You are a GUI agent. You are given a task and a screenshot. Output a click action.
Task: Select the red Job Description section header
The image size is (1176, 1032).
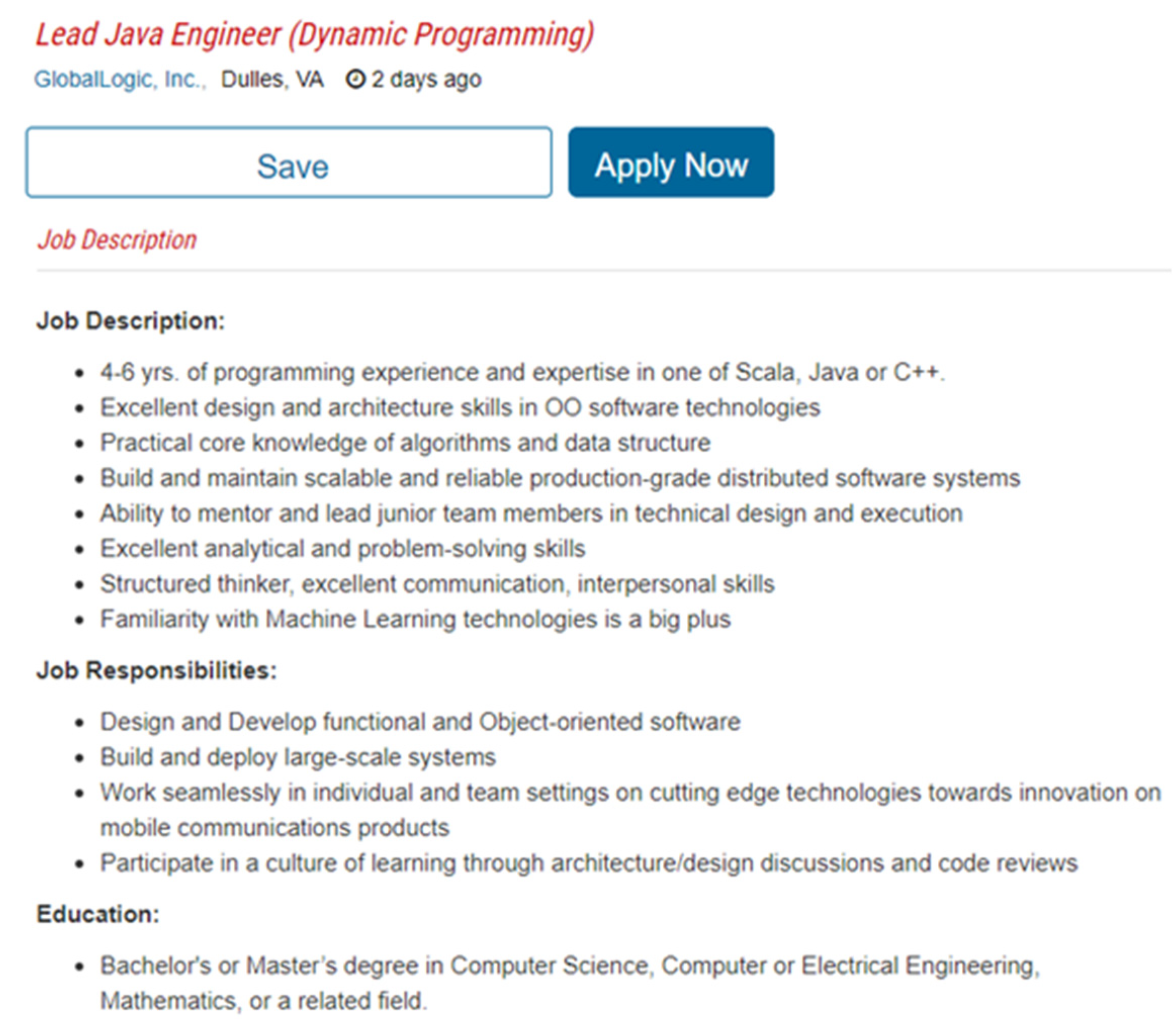117,239
